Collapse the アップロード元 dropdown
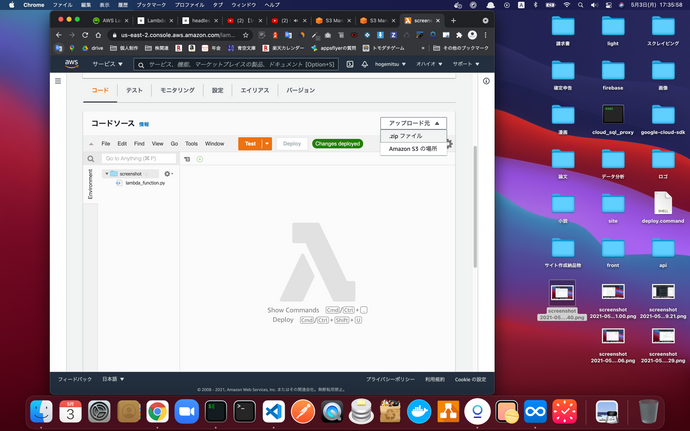The image size is (690, 431). click(413, 122)
